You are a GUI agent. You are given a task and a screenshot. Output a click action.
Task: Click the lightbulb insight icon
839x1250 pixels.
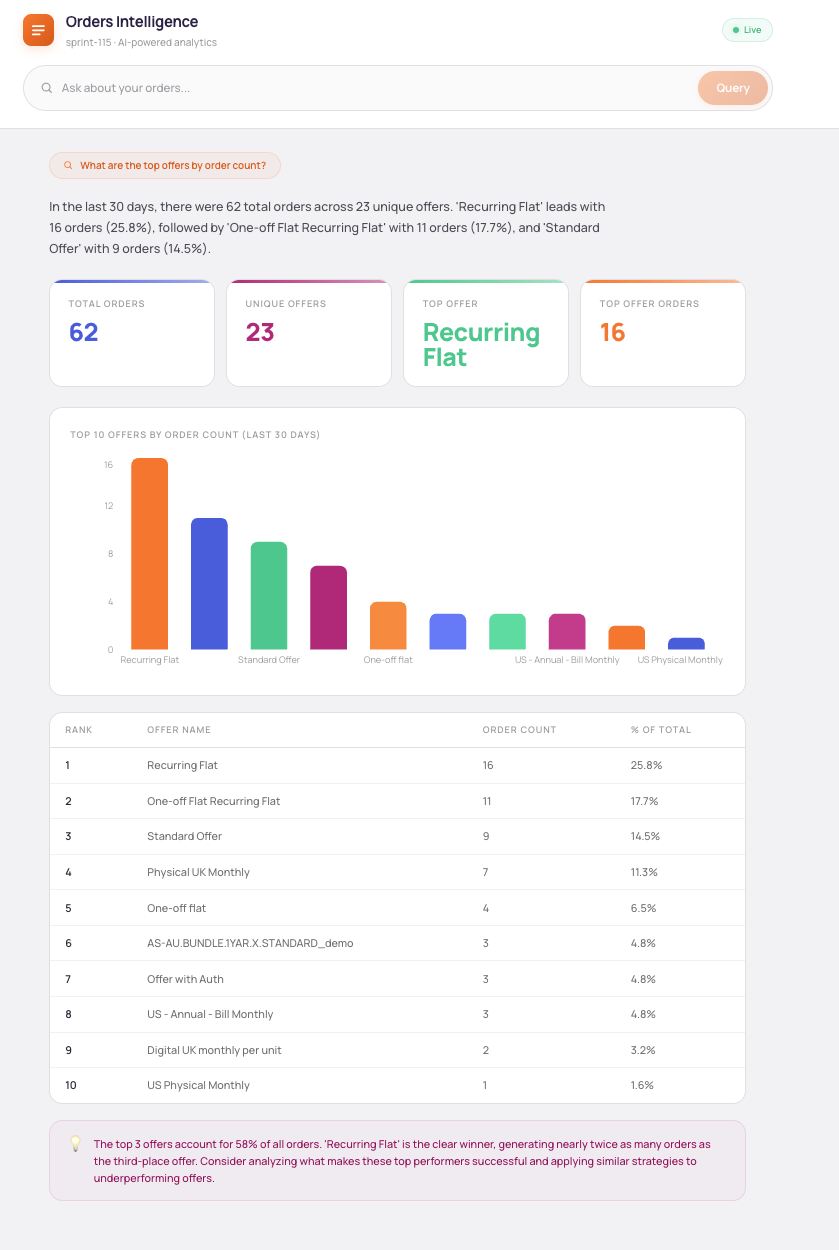click(x=75, y=1143)
